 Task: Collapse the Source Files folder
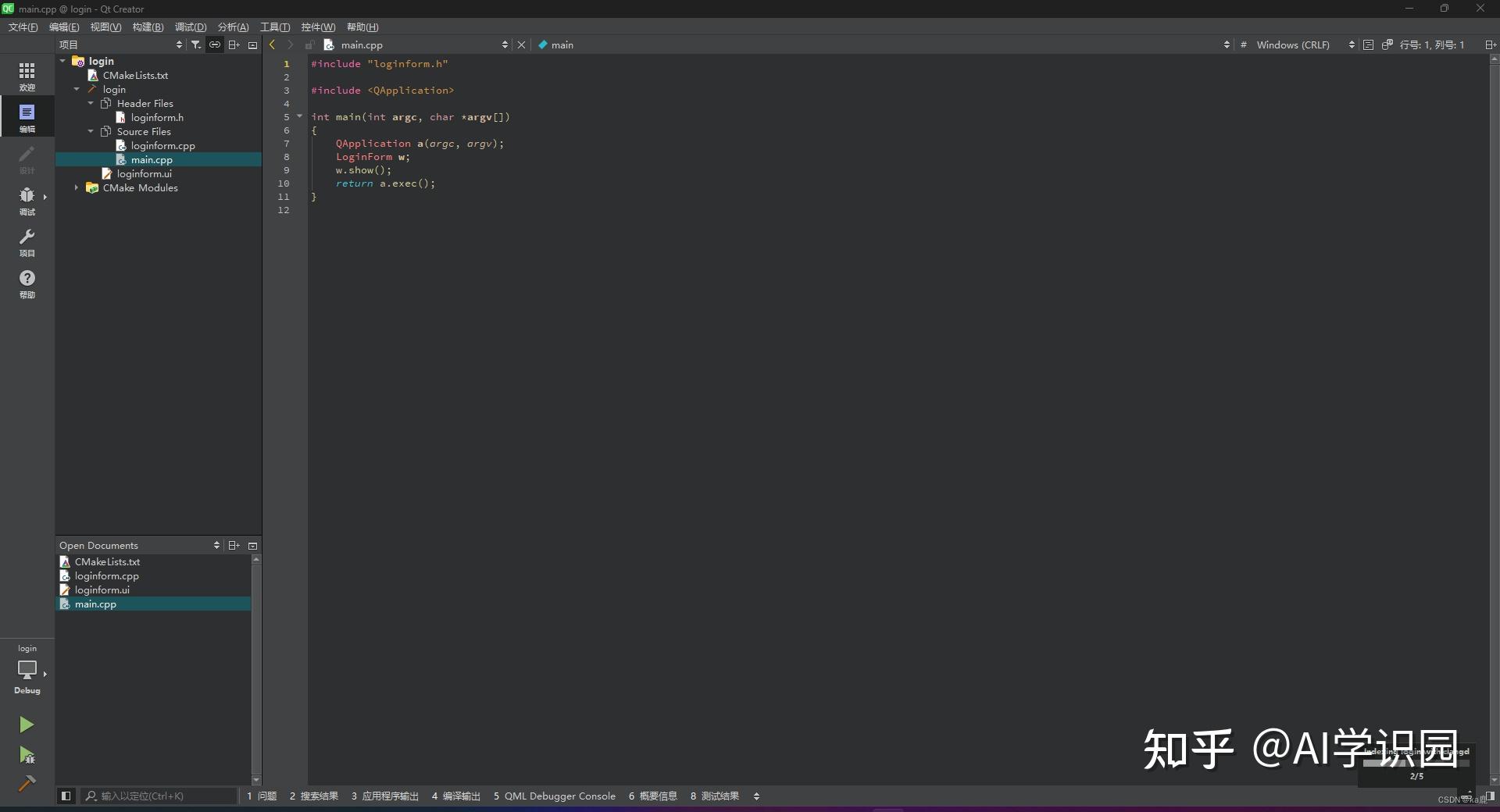pyautogui.click(x=90, y=131)
